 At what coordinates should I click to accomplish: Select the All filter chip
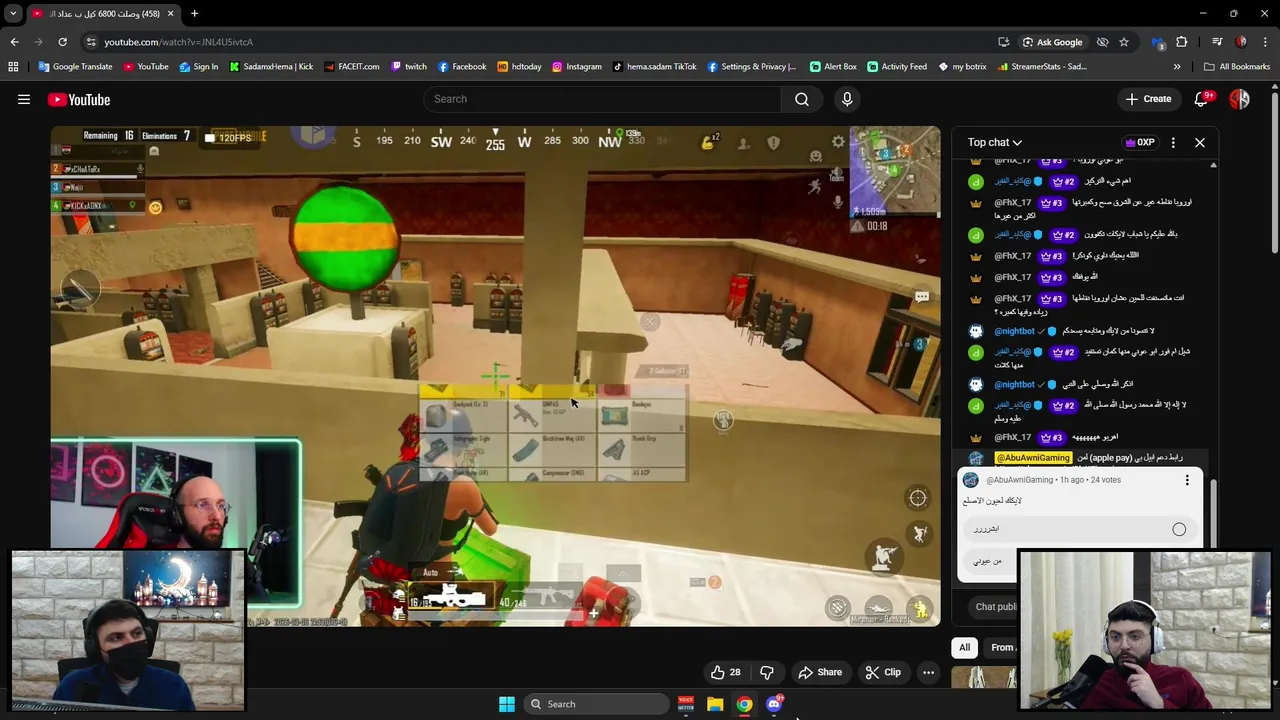pyautogui.click(x=964, y=648)
